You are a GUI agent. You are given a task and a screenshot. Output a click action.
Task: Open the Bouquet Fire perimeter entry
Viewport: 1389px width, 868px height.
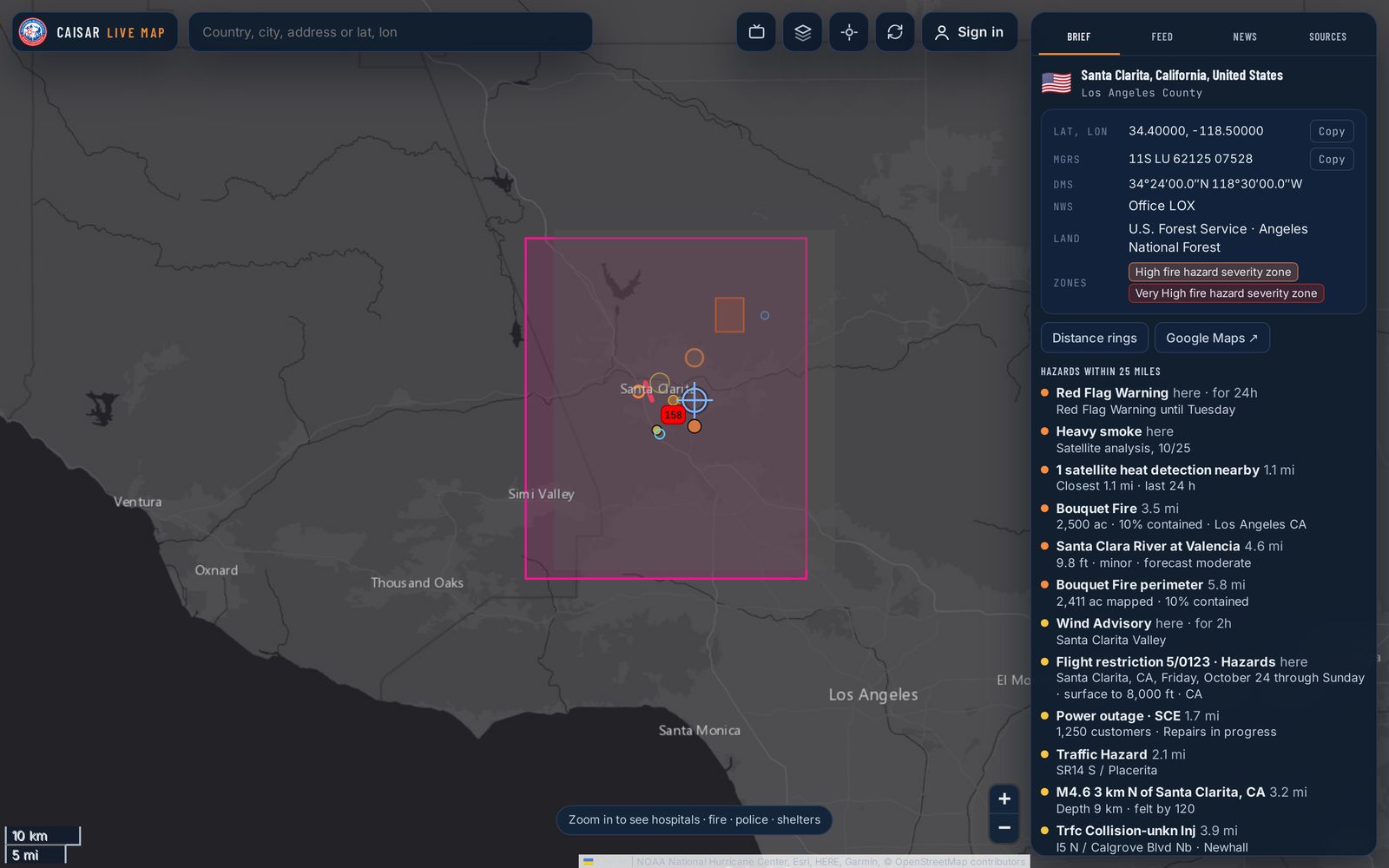(1204, 593)
